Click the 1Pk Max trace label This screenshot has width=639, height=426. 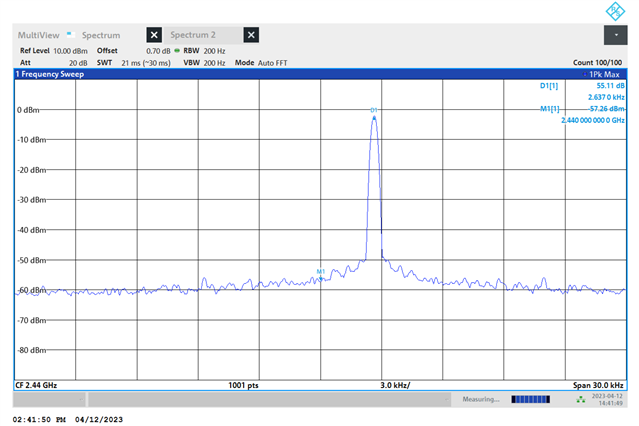pyautogui.click(x=602, y=74)
